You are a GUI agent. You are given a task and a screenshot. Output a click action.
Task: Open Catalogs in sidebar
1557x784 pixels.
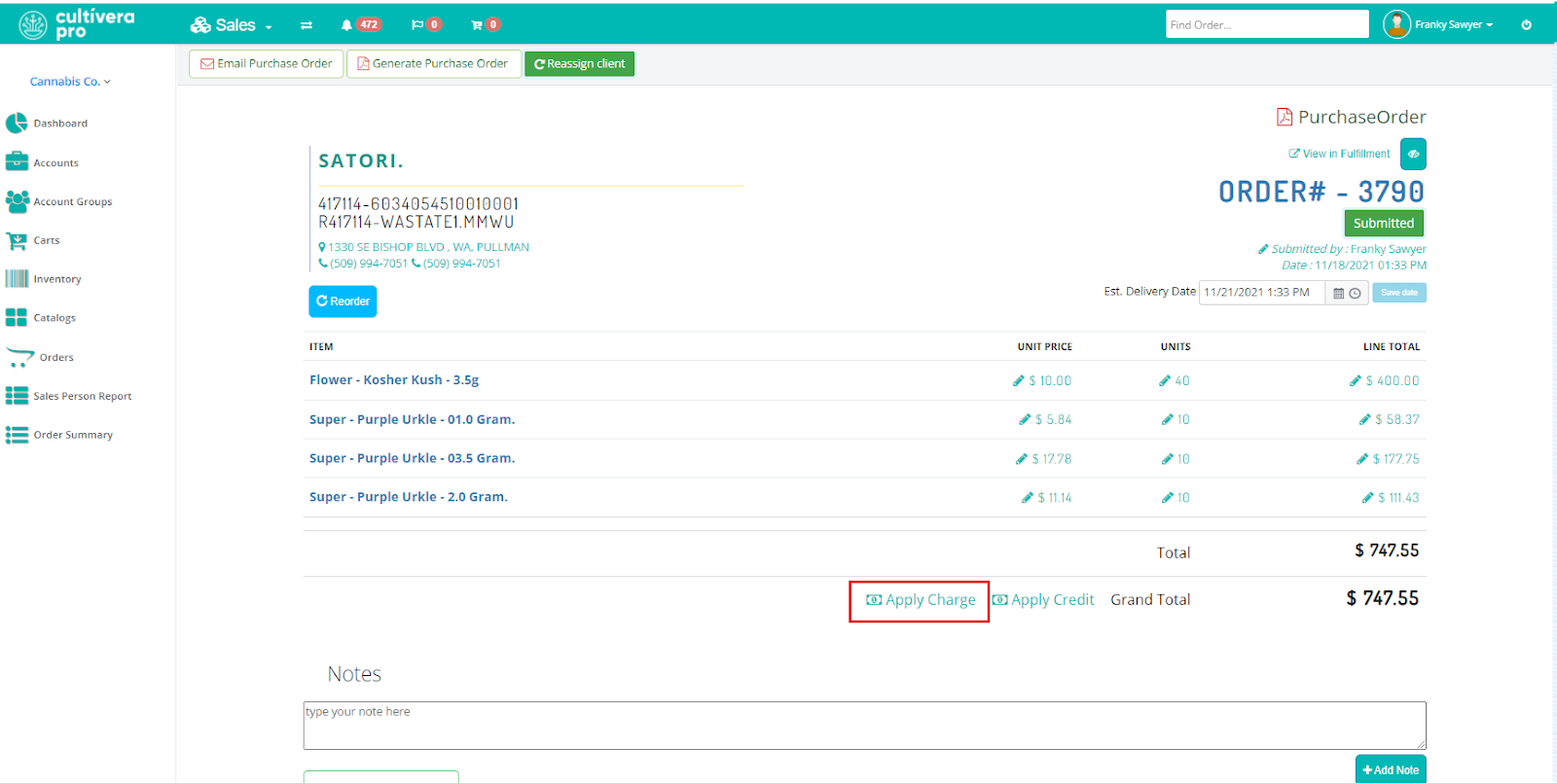[54, 318]
